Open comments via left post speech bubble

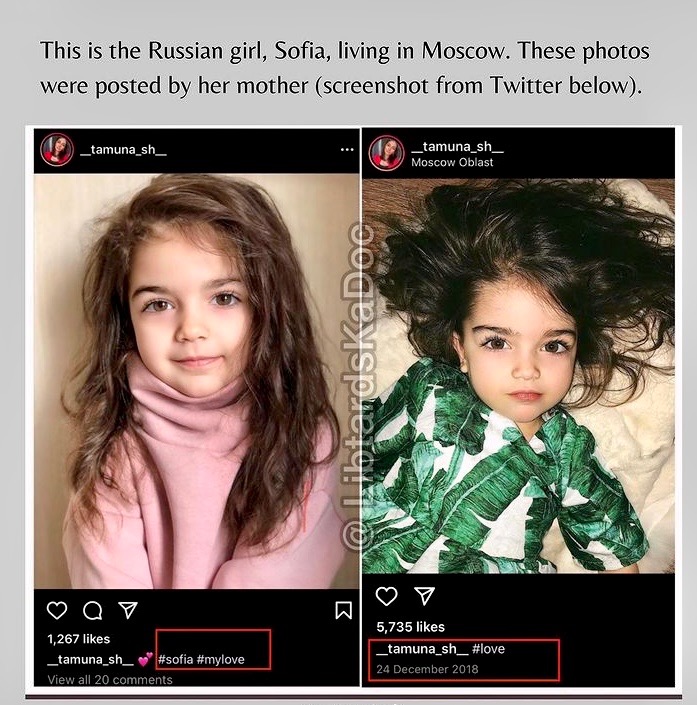click(x=92, y=610)
